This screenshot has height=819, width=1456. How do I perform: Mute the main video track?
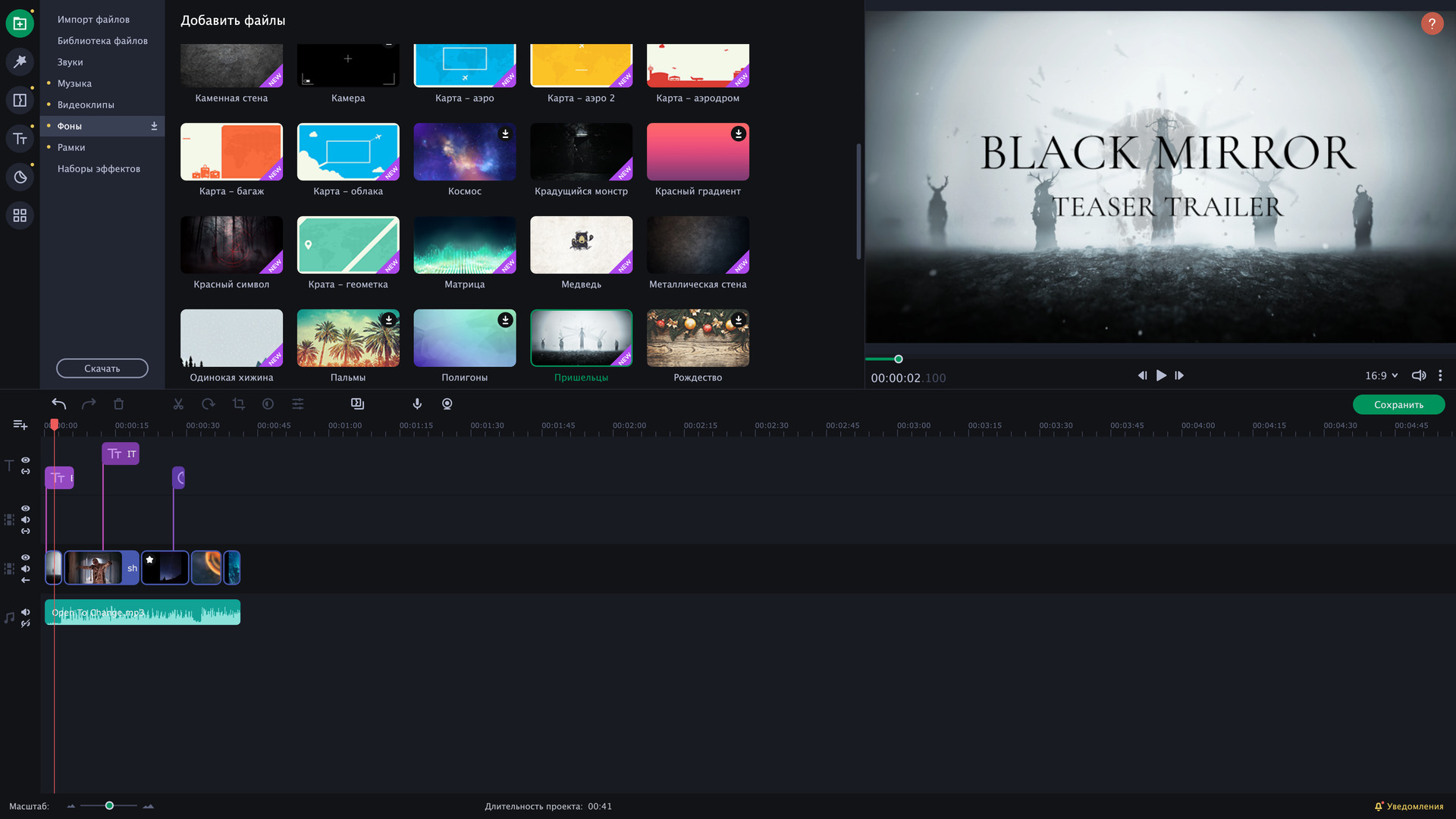click(x=26, y=569)
